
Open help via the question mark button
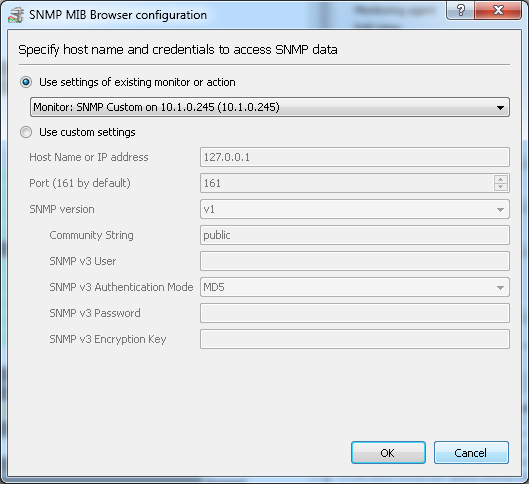tap(460, 10)
